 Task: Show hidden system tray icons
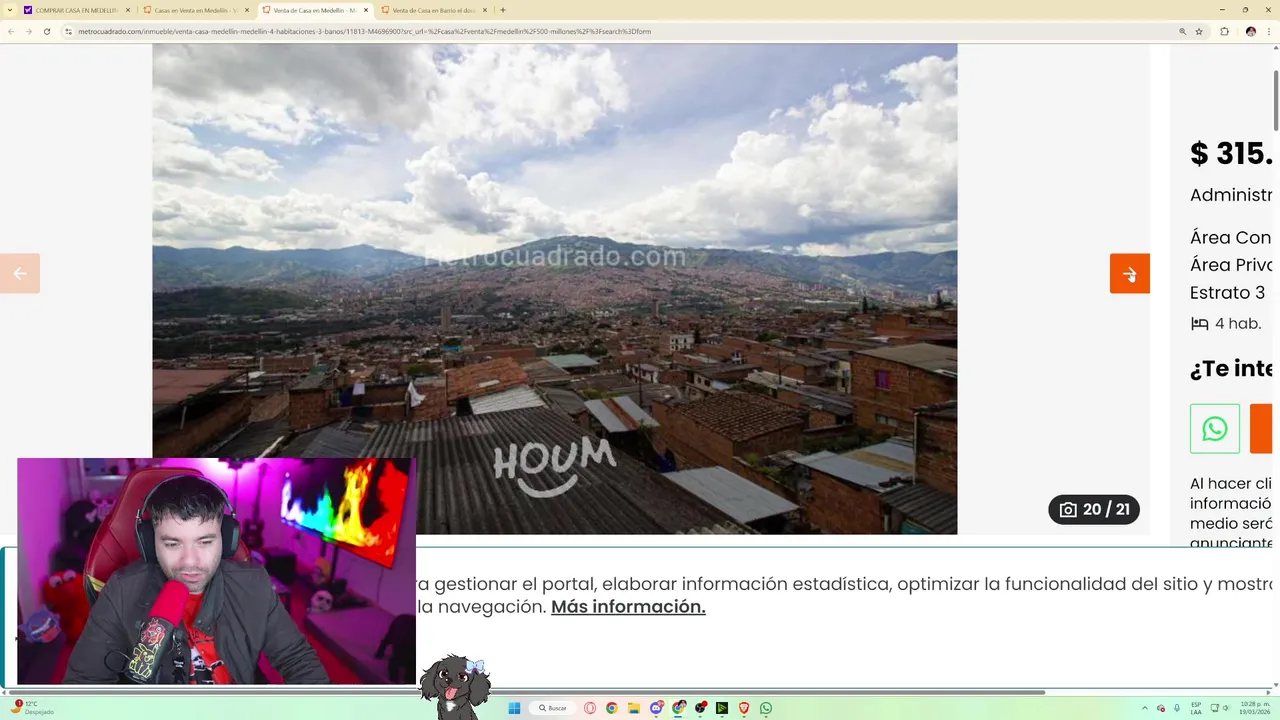point(1146,708)
